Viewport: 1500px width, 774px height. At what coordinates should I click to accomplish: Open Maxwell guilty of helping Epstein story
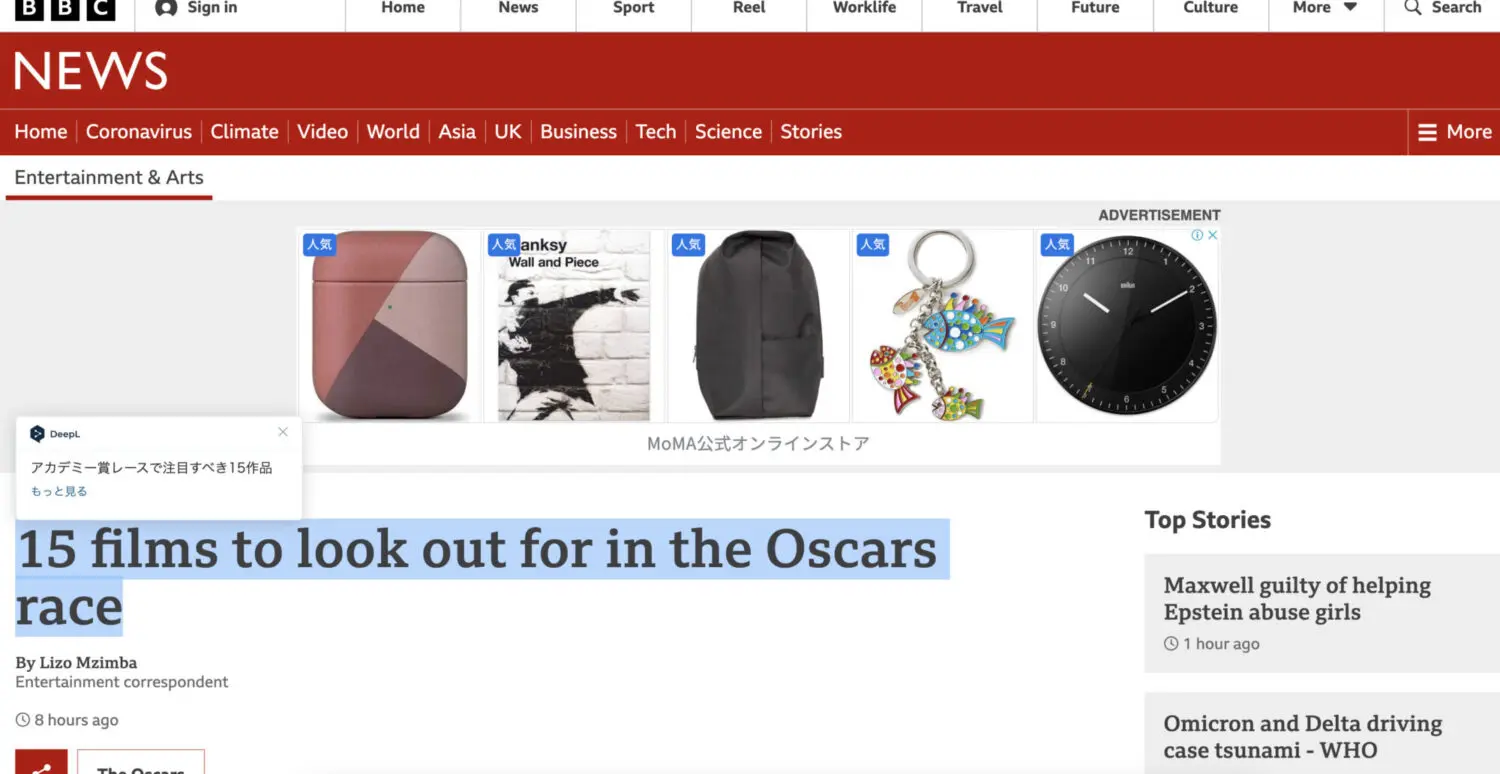pos(1296,598)
